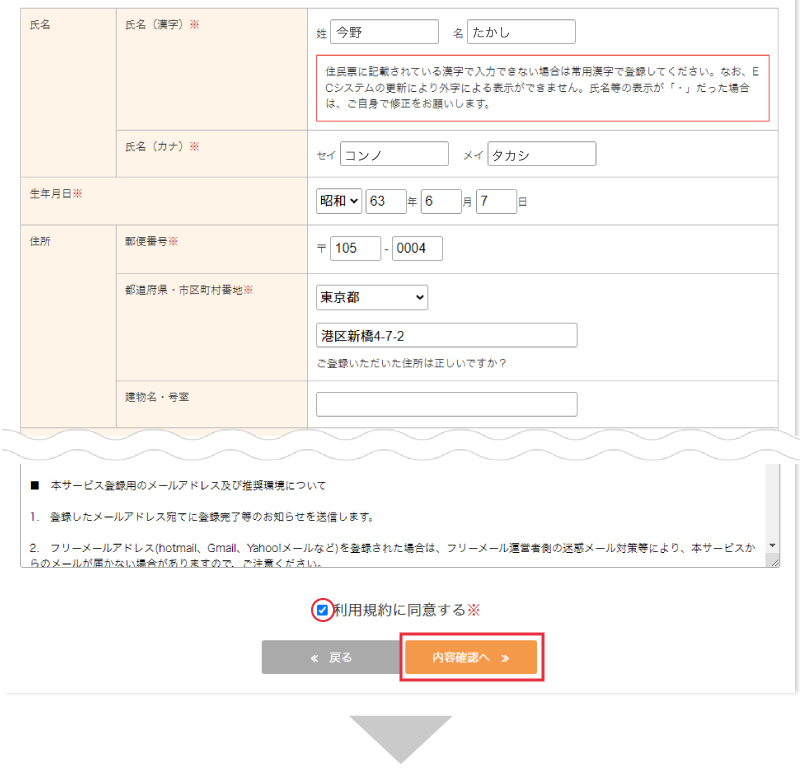Select the メイ katakana given name field

click(541, 154)
